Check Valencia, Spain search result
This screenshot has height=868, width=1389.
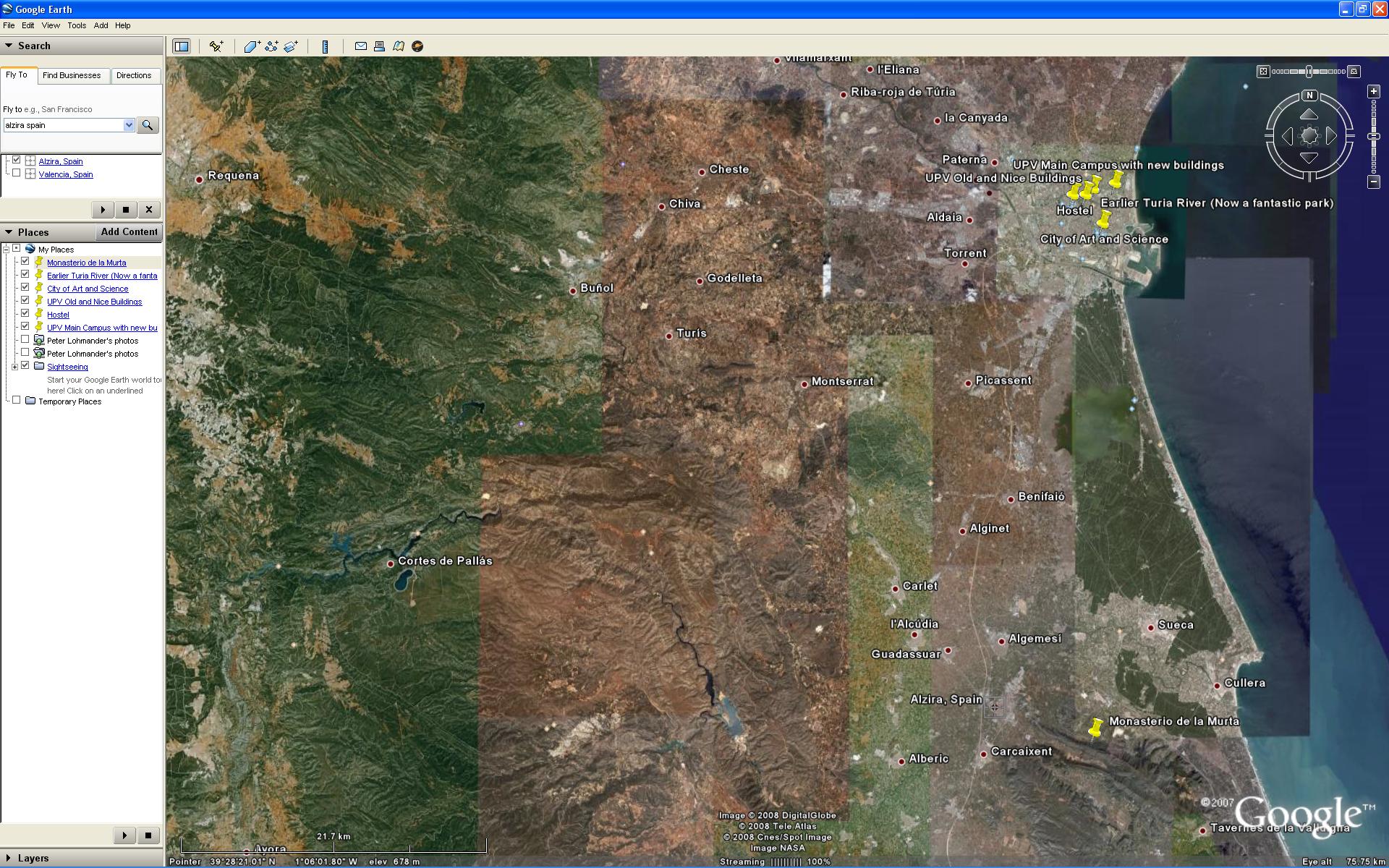[x=17, y=174]
